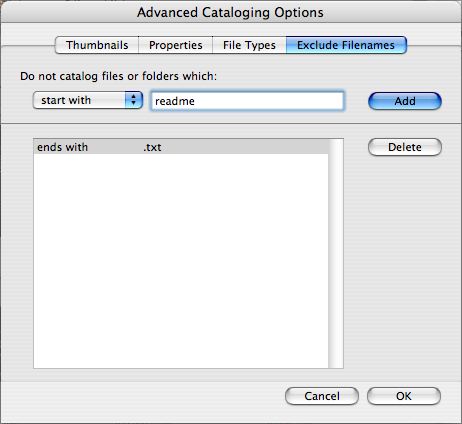Select the 'ends with .txt' list row
Viewport: 462px width, 424px height.
181,147
